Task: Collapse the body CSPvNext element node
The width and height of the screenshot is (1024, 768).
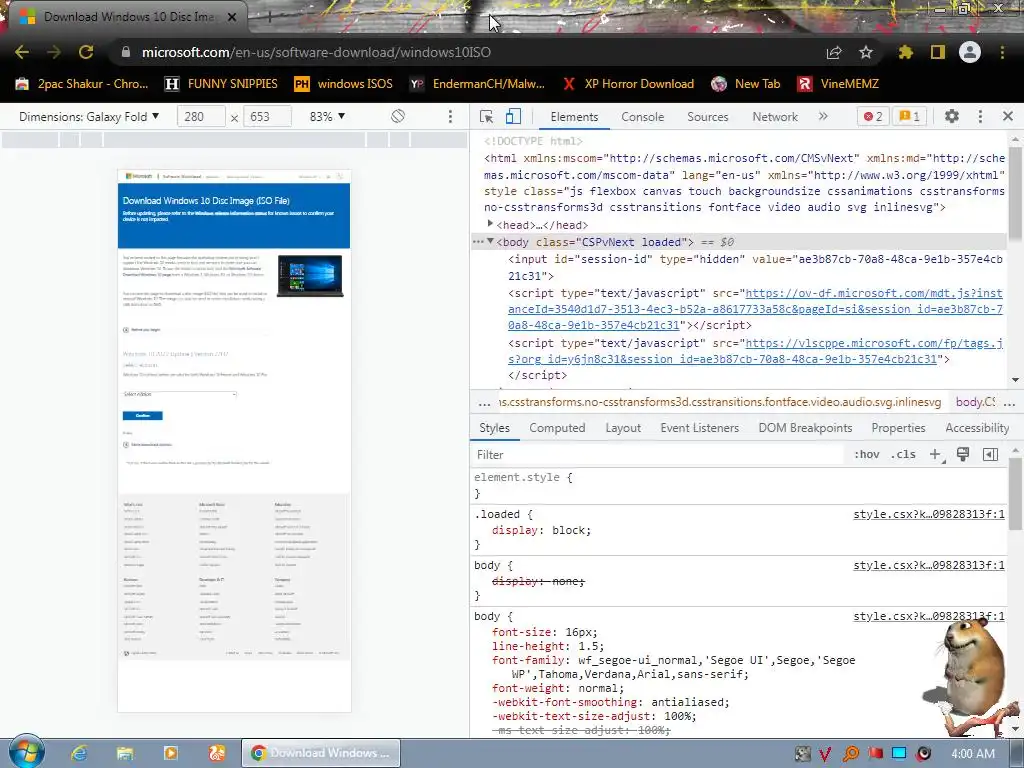Action: coord(490,242)
